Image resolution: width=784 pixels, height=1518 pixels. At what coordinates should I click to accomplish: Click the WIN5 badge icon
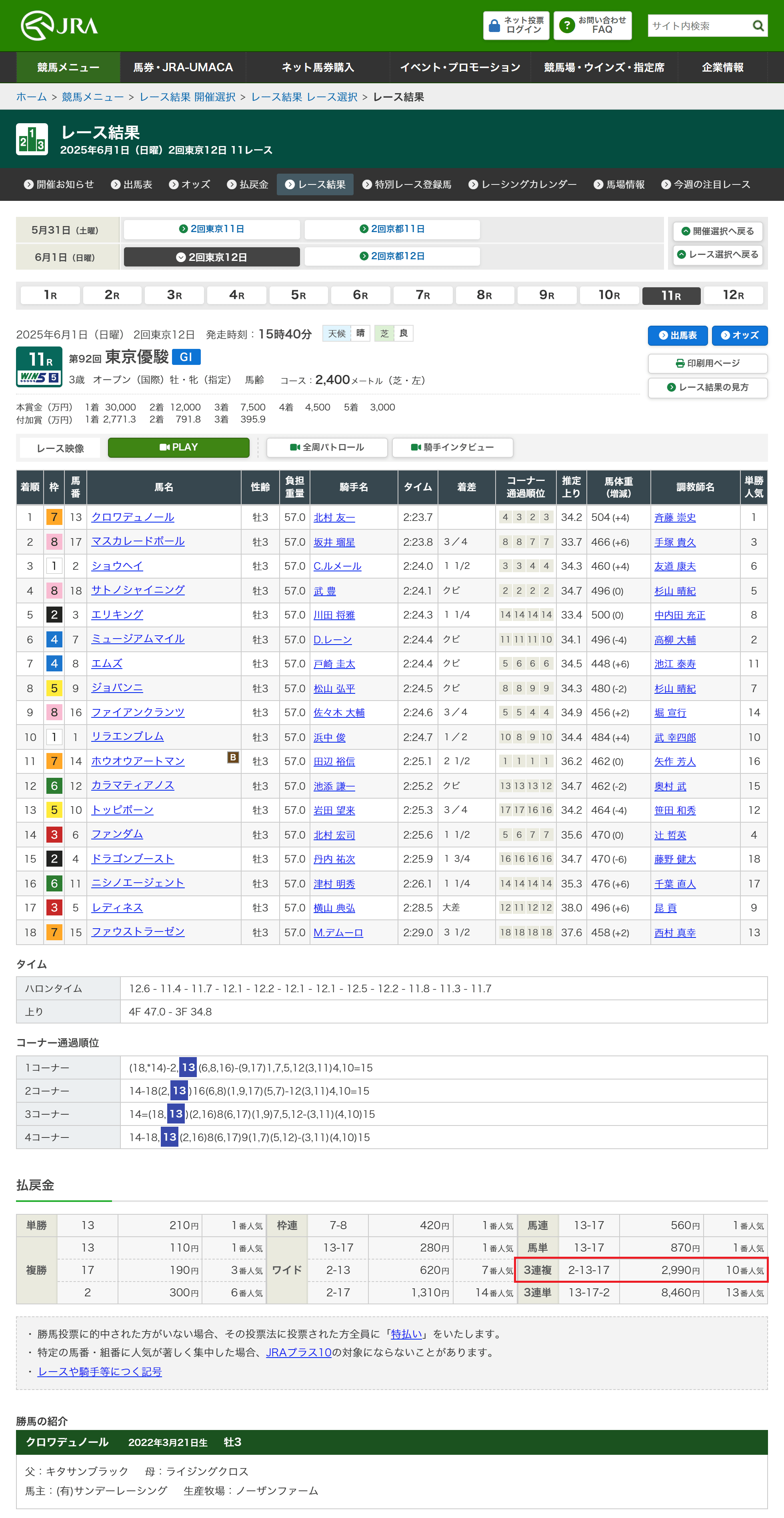pyautogui.click(x=39, y=378)
